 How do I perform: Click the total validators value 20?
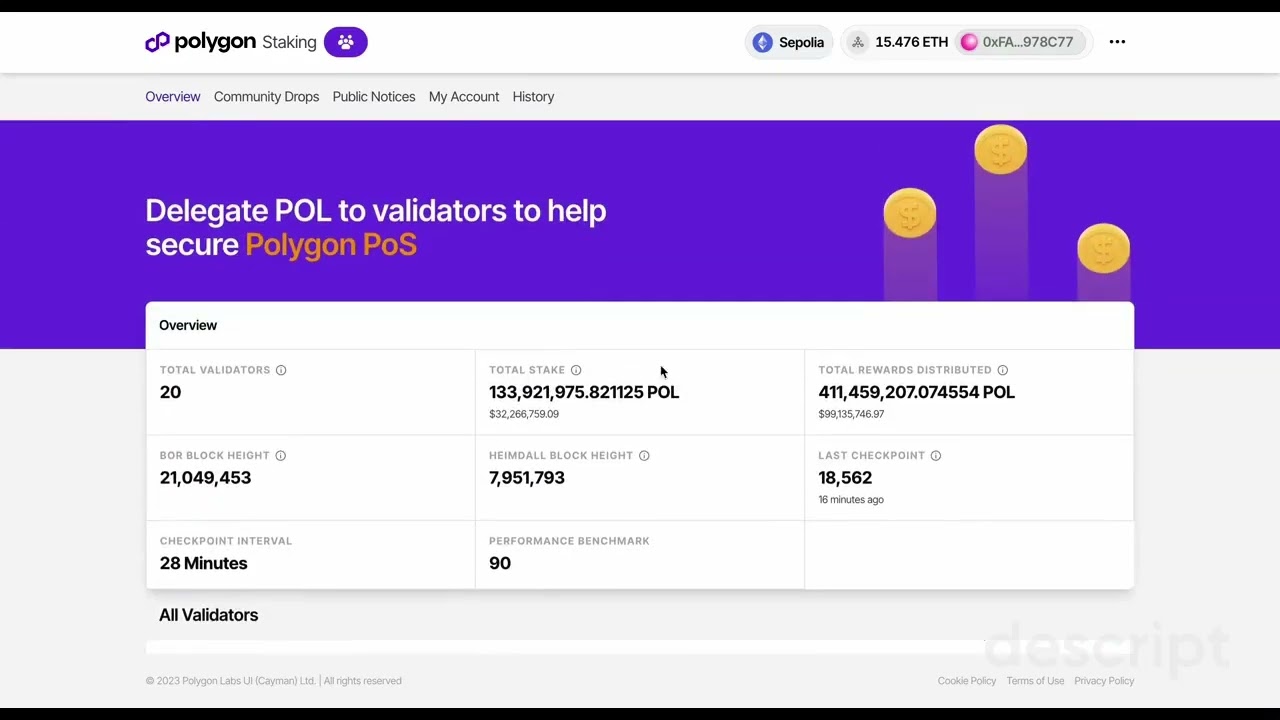[170, 392]
